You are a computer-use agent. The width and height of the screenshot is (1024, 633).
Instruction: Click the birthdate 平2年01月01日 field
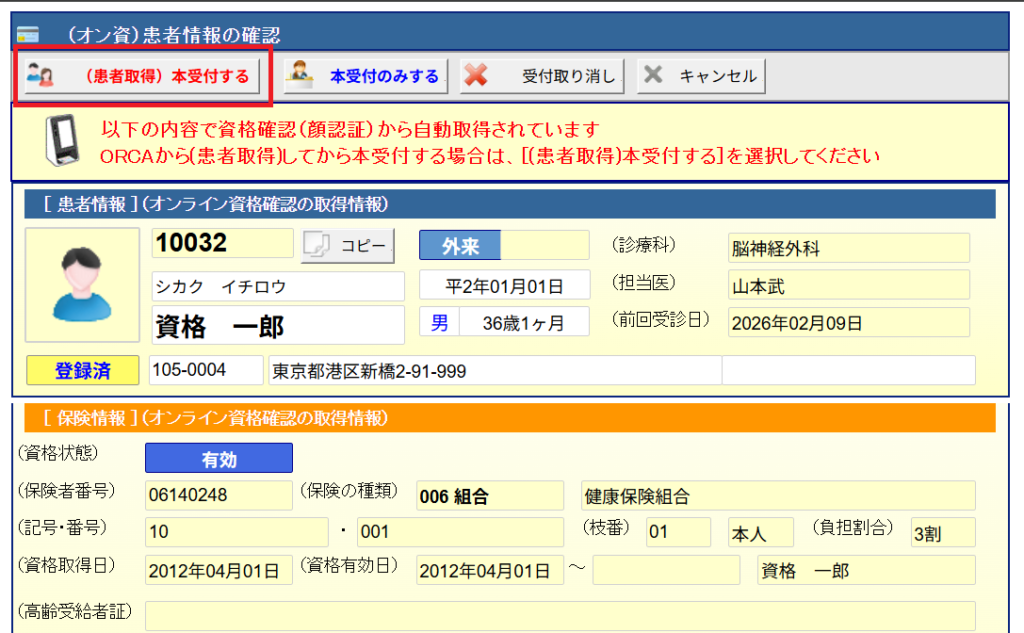point(504,286)
